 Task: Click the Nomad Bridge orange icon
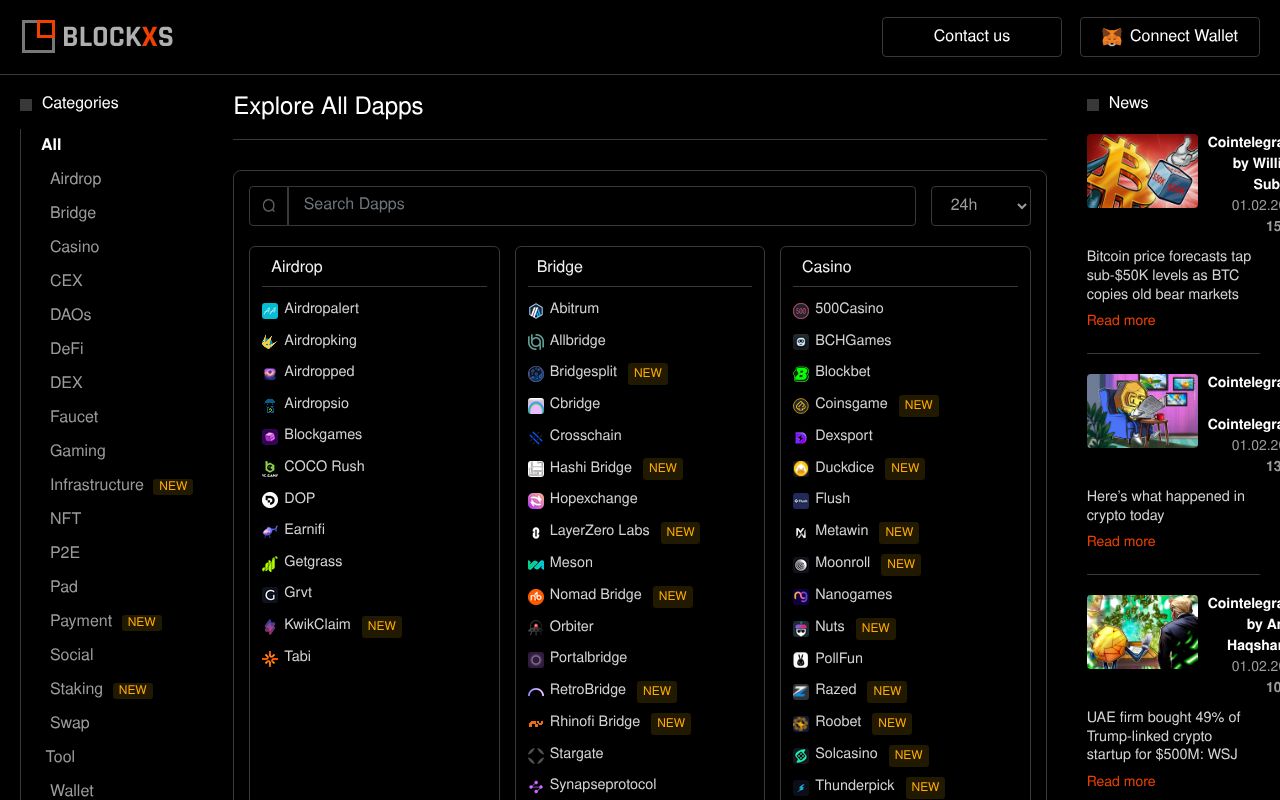pyautogui.click(x=535, y=597)
